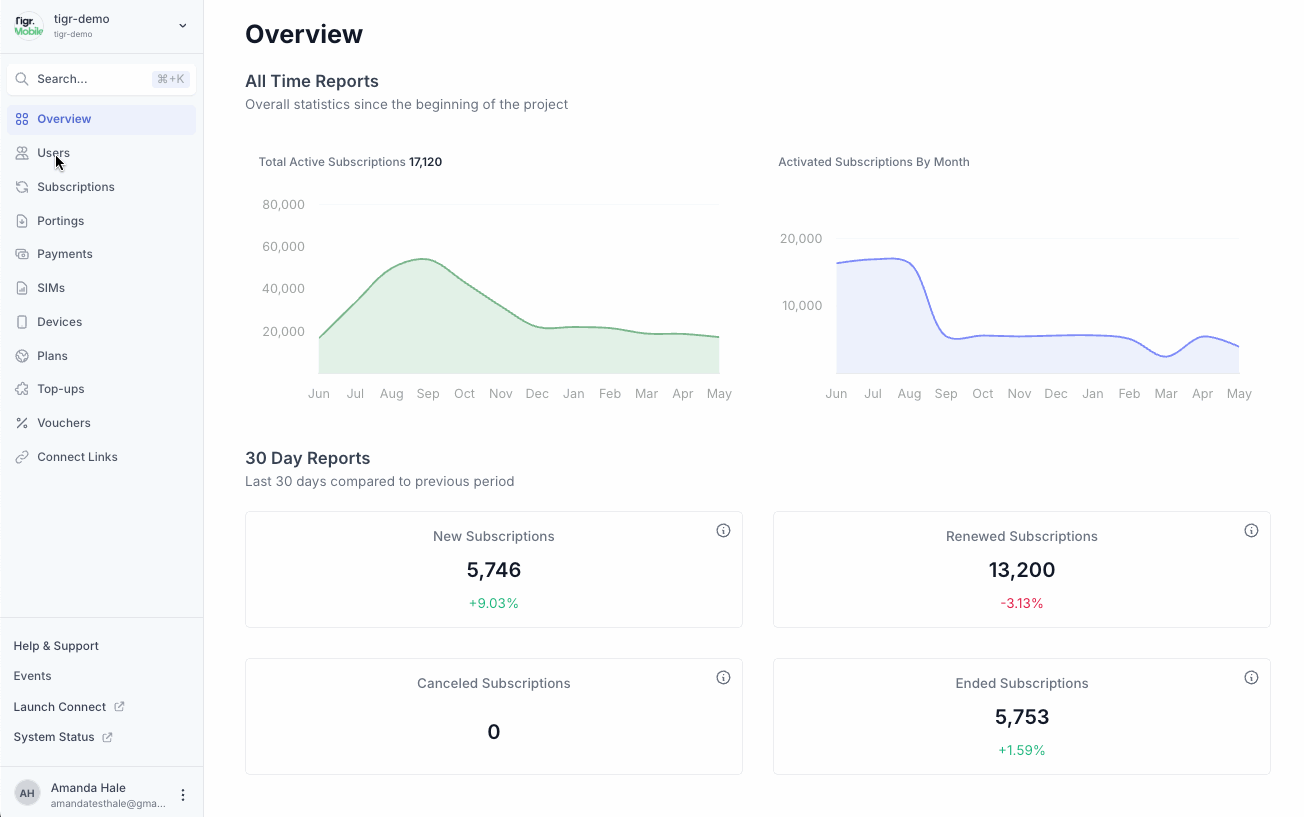Click the SIMs card icon
The width and height of the screenshot is (1304, 817).
pos(22,288)
